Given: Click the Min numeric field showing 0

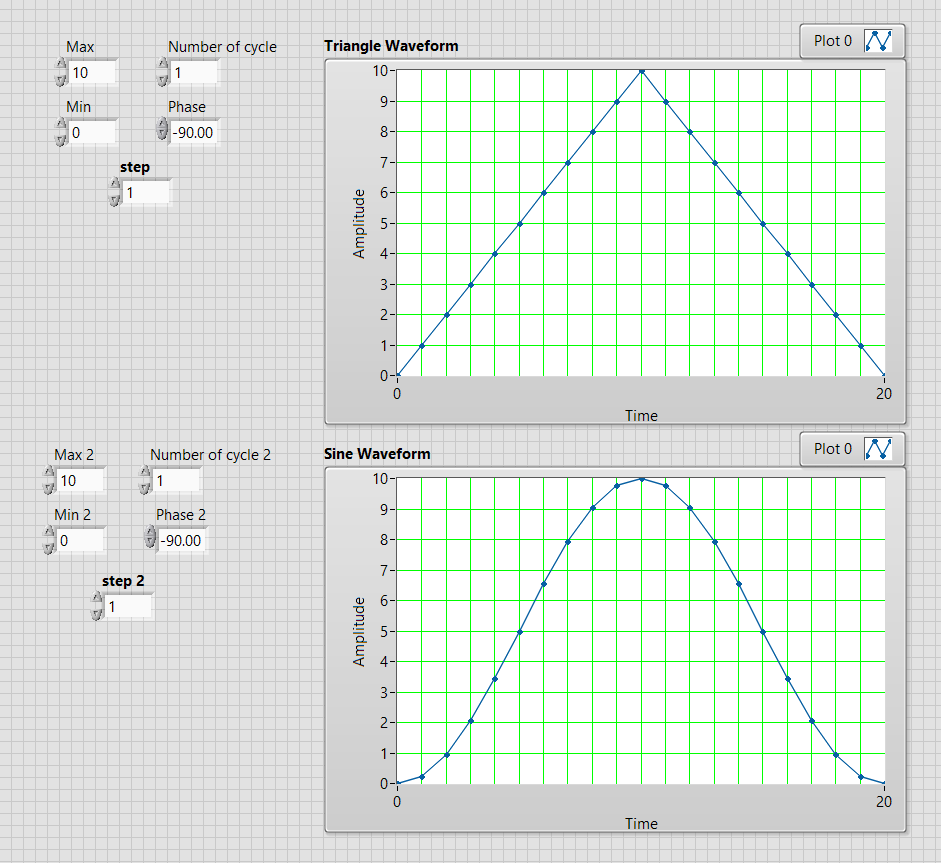Looking at the screenshot, I should 92,133.
